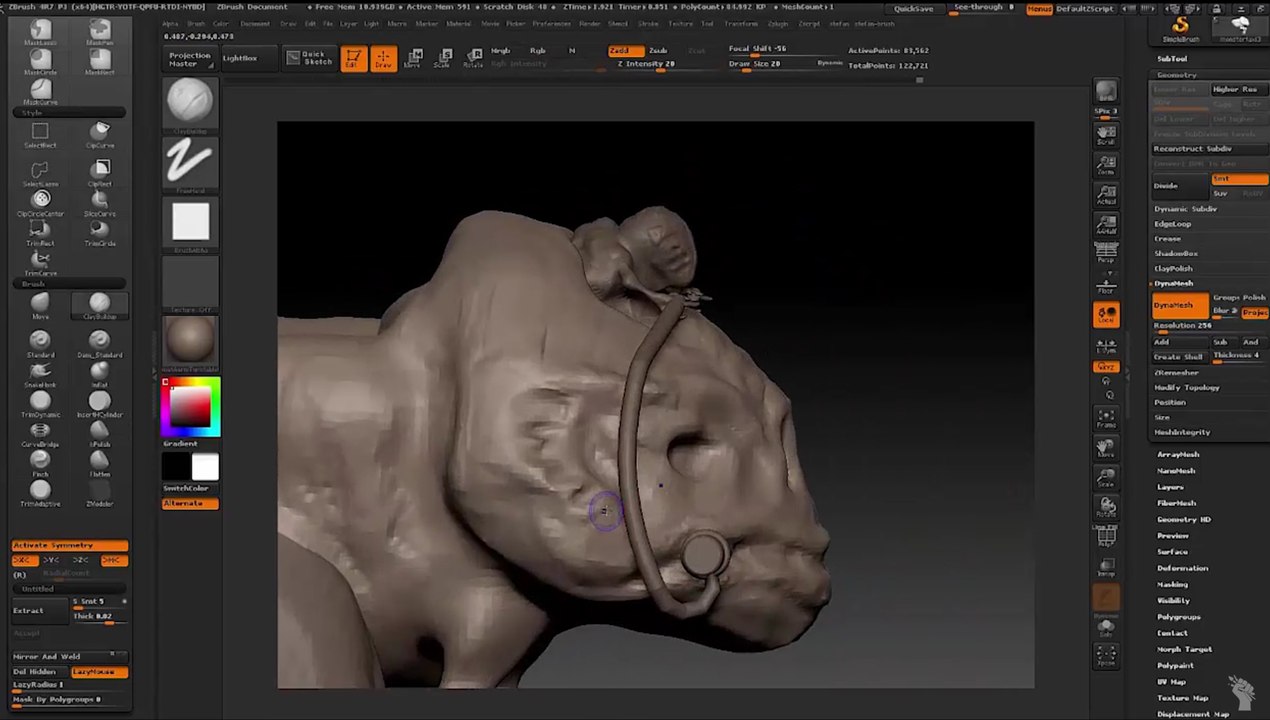The width and height of the screenshot is (1270, 720).
Task: Select the SnakeHook brush
Action: [40, 374]
